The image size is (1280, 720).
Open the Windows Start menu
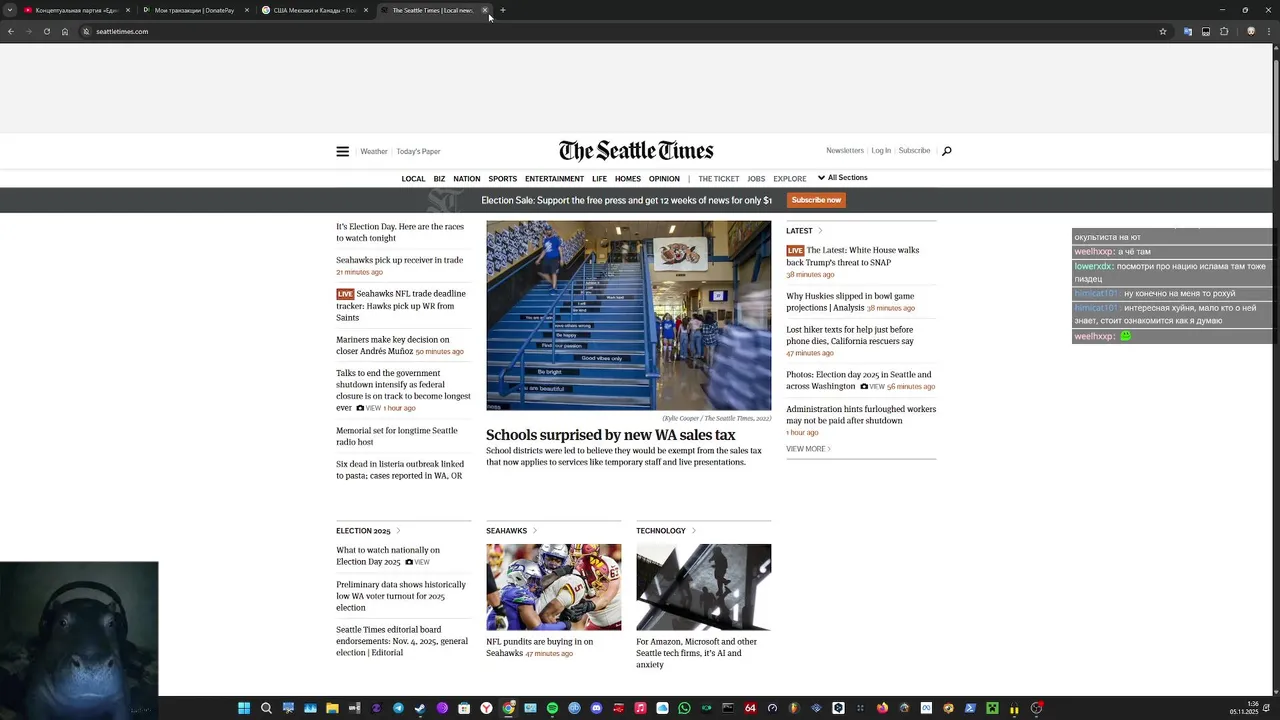(243, 708)
